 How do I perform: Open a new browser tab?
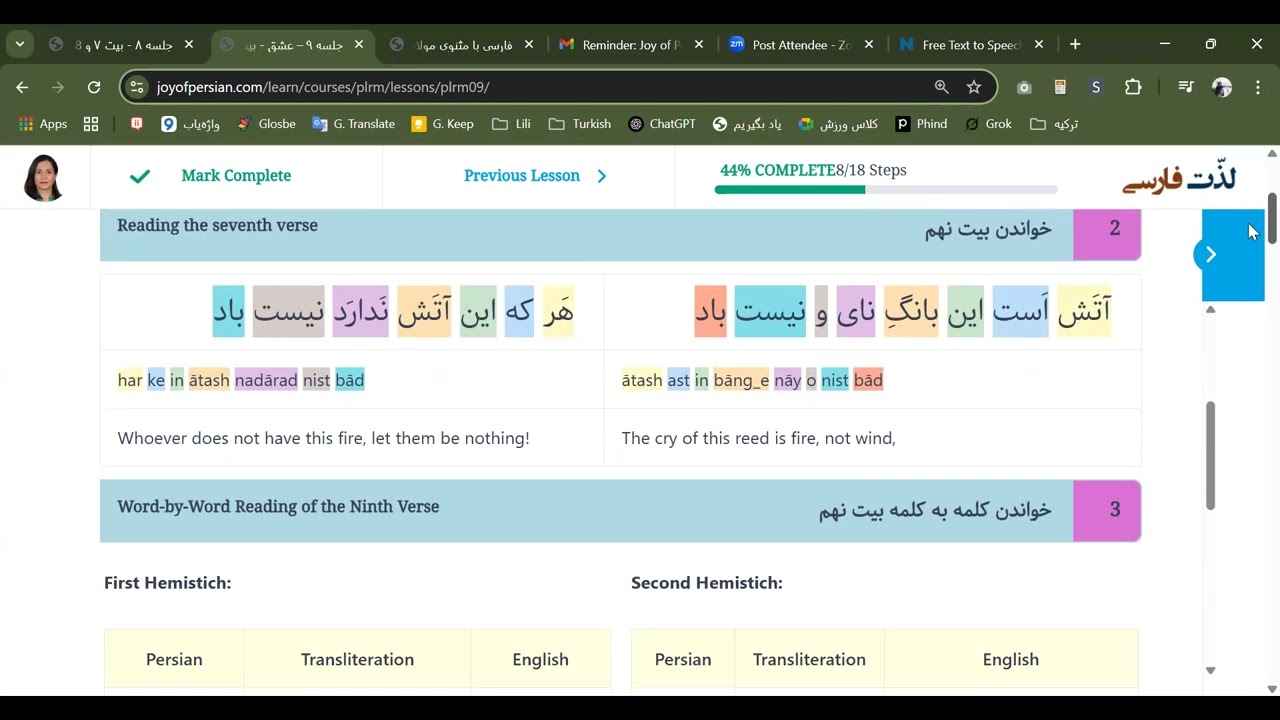click(1075, 44)
